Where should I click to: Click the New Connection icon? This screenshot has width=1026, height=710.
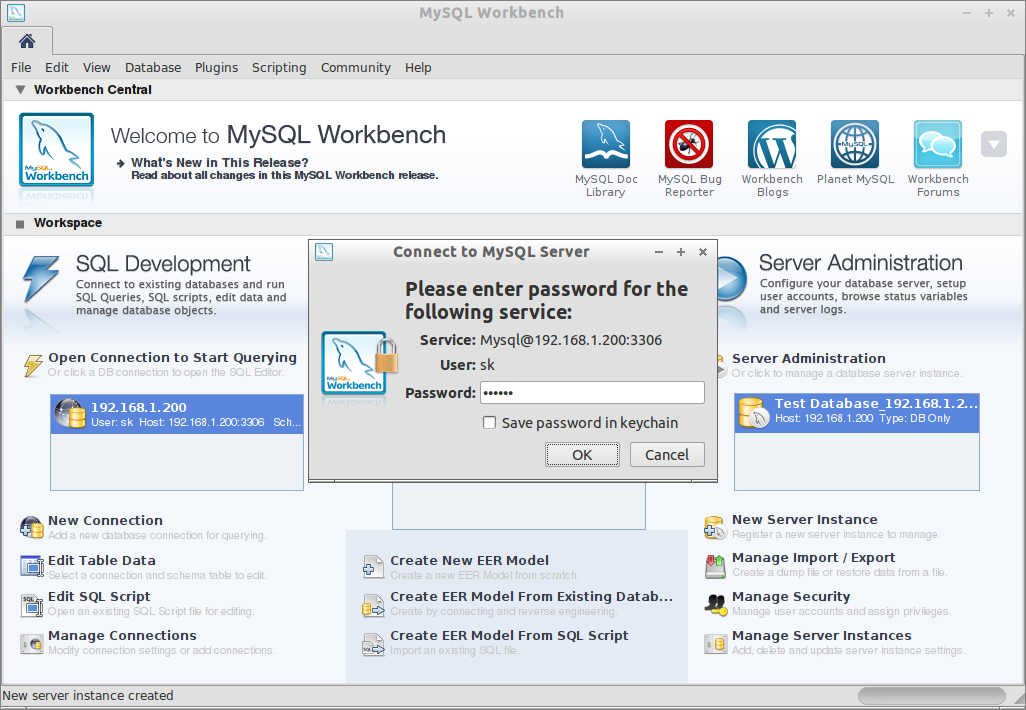(31, 527)
